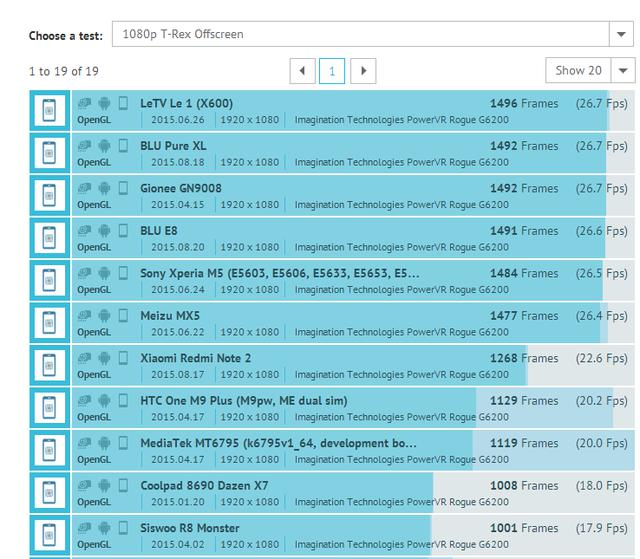640x559 pixels.
Task: Click the BLU Pure XL phone thumbnail
Action: point(49,153)
